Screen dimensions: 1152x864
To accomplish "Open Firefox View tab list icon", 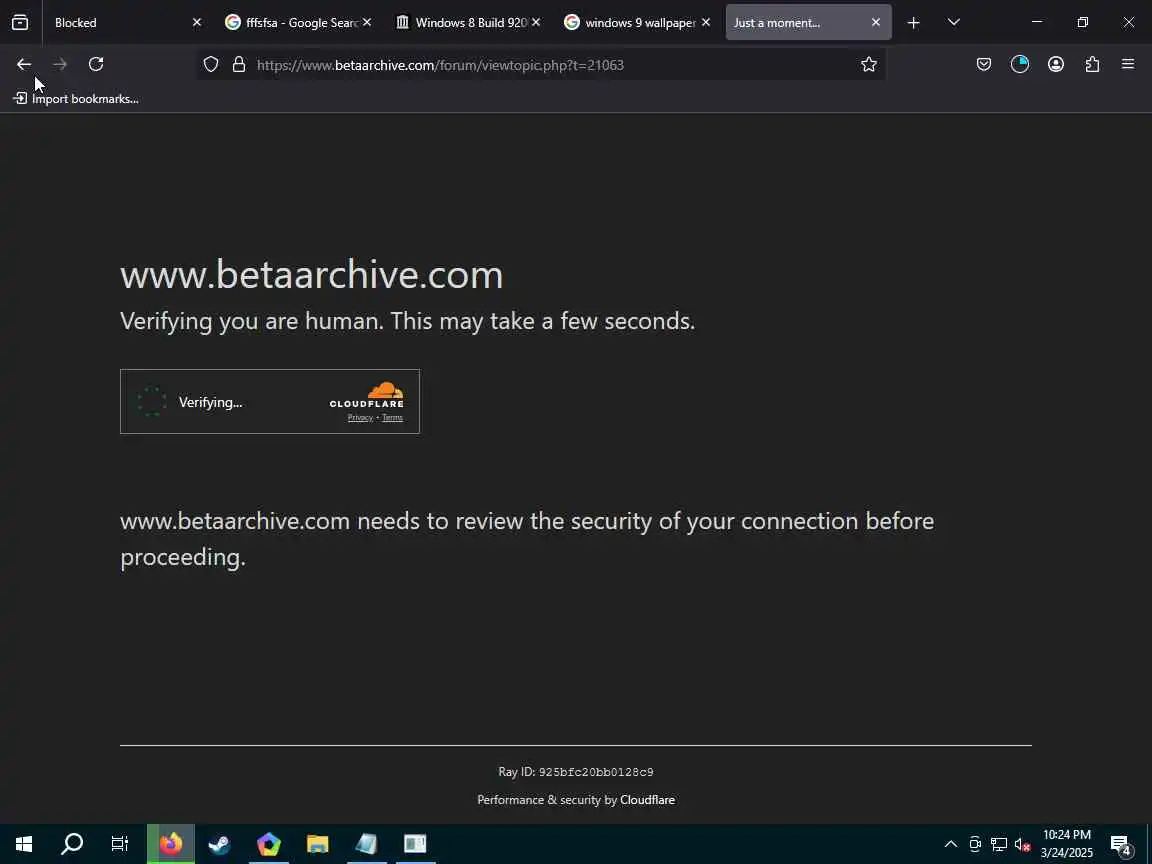I will click(x=21, y=23).
